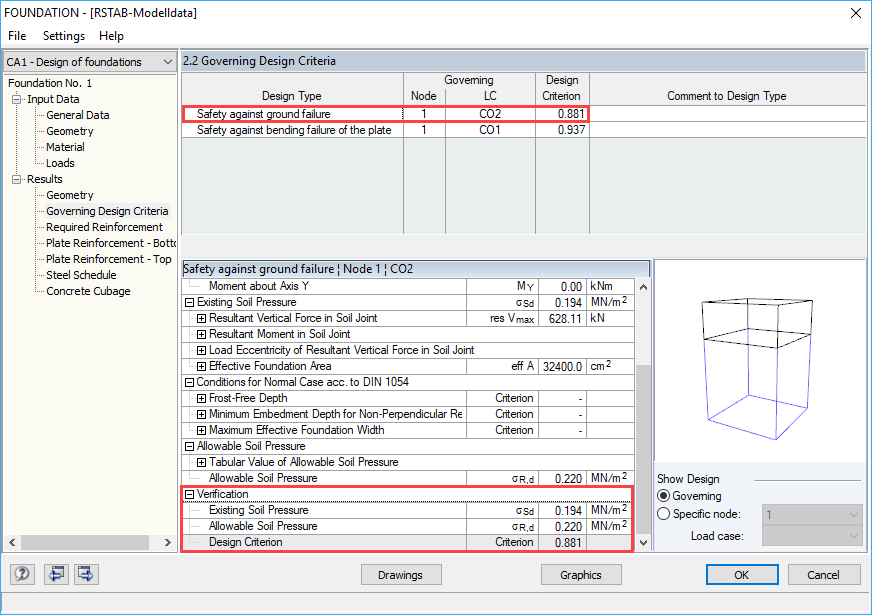Click the tree panel right scroll arrow
The width and height of the screenshot is (872, 615).
coord(167,542)
